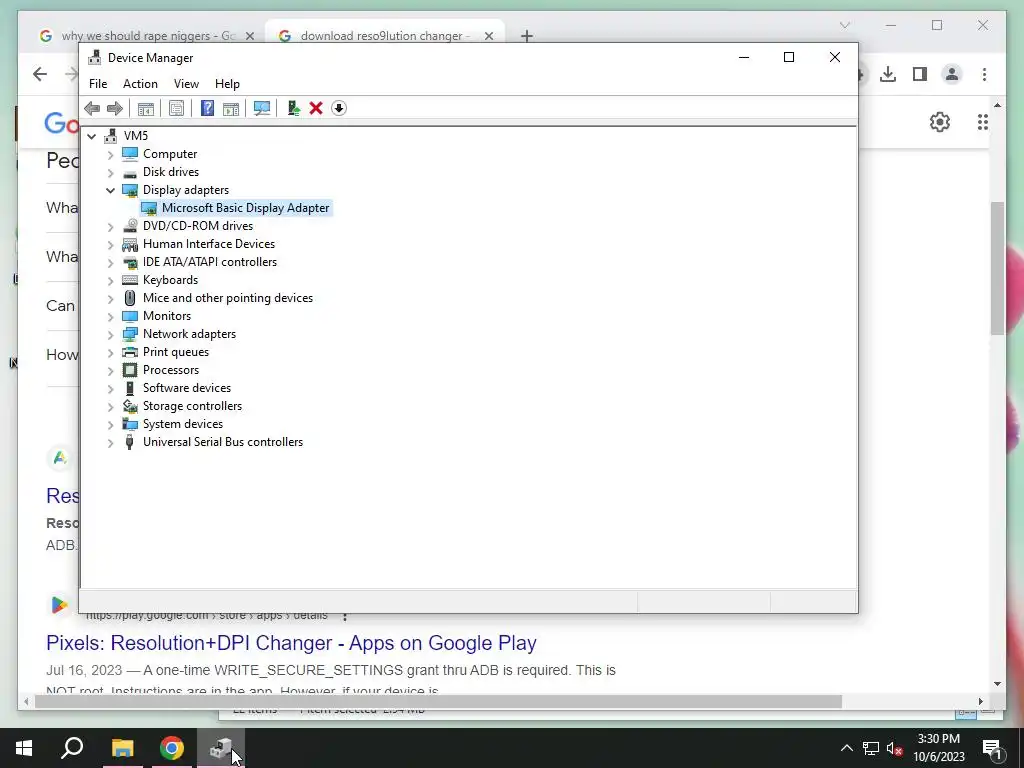The width and height of the screenshot is (1024, 768).
Task: Click the Forward arrow in Device Manager toolbar
Action: point(114,108)
